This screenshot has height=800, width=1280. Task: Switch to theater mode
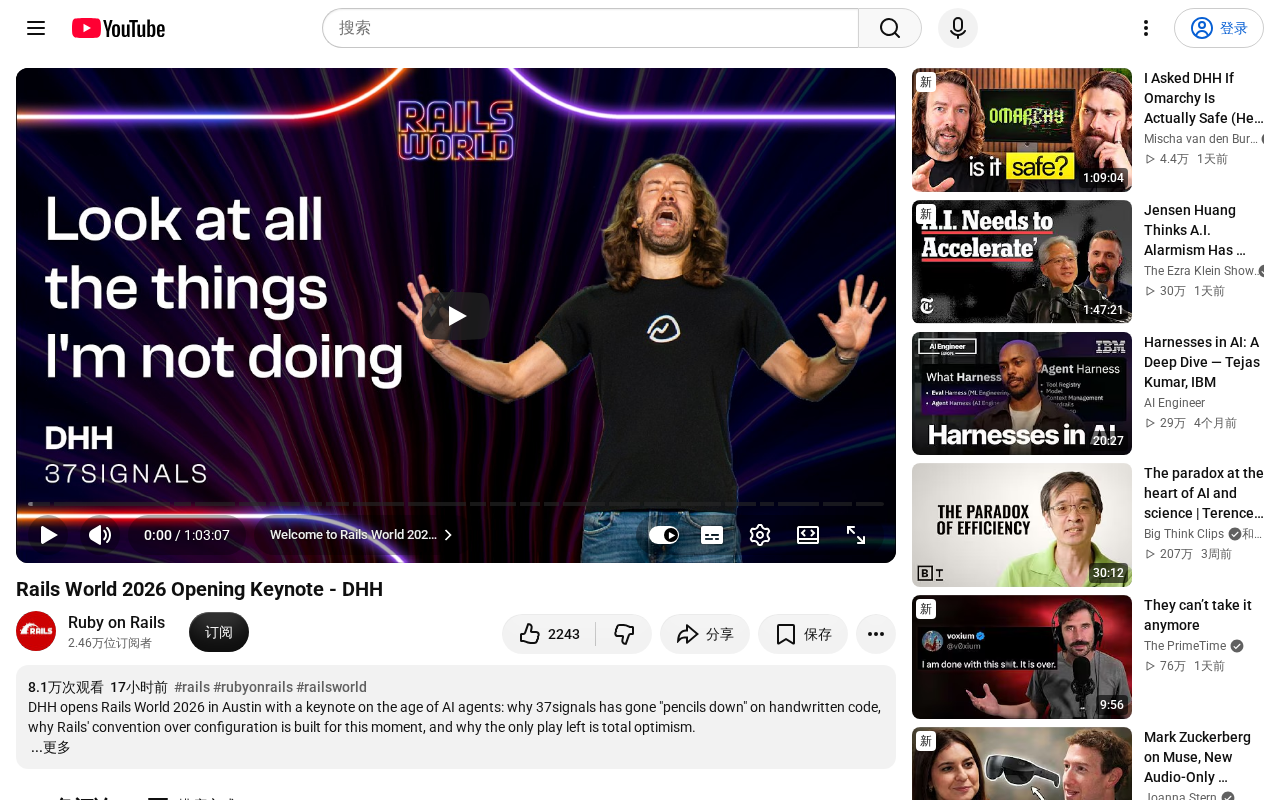tap(808, 535)
